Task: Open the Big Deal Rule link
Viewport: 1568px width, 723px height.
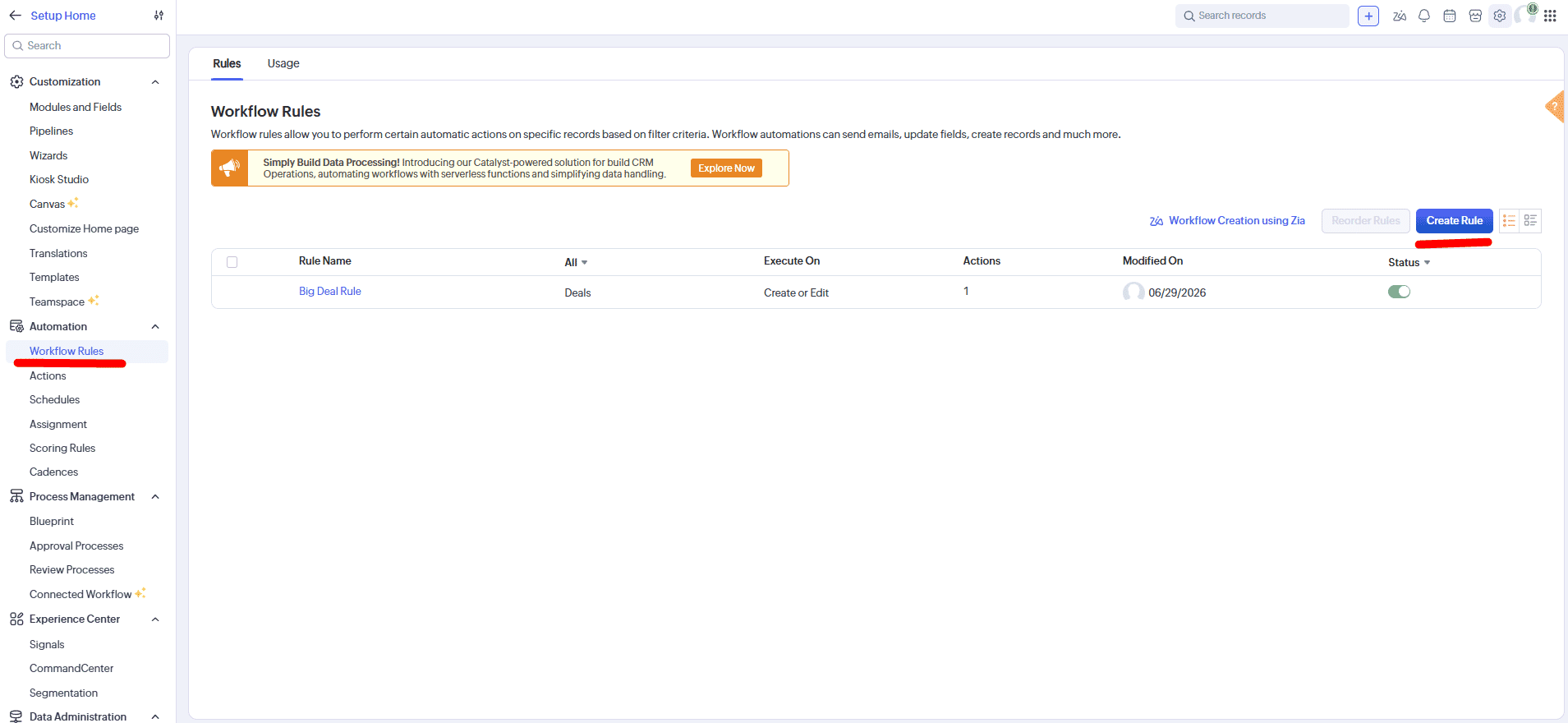Action: 329,291
